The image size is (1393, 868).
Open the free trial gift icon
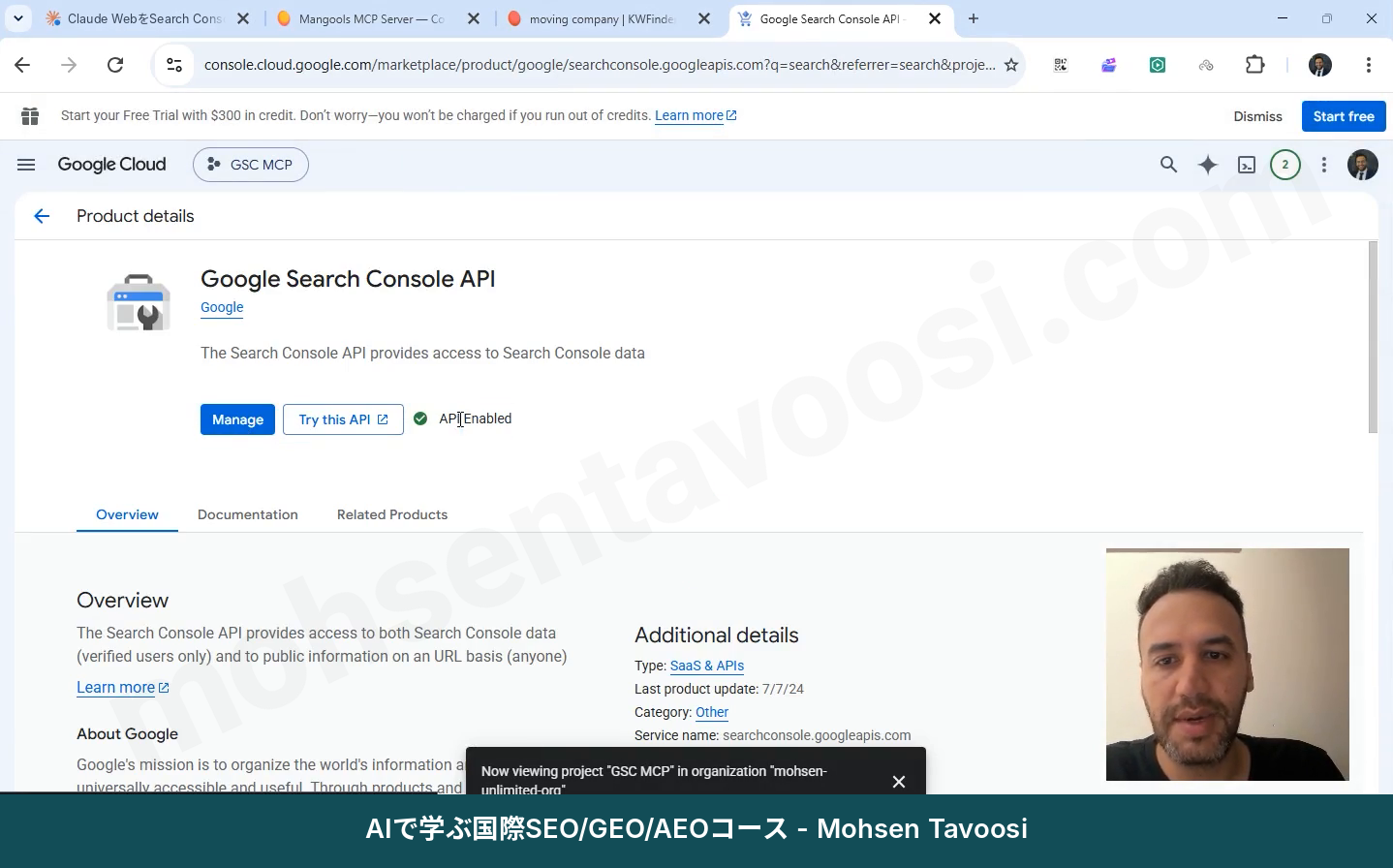(x=30, y=116)
